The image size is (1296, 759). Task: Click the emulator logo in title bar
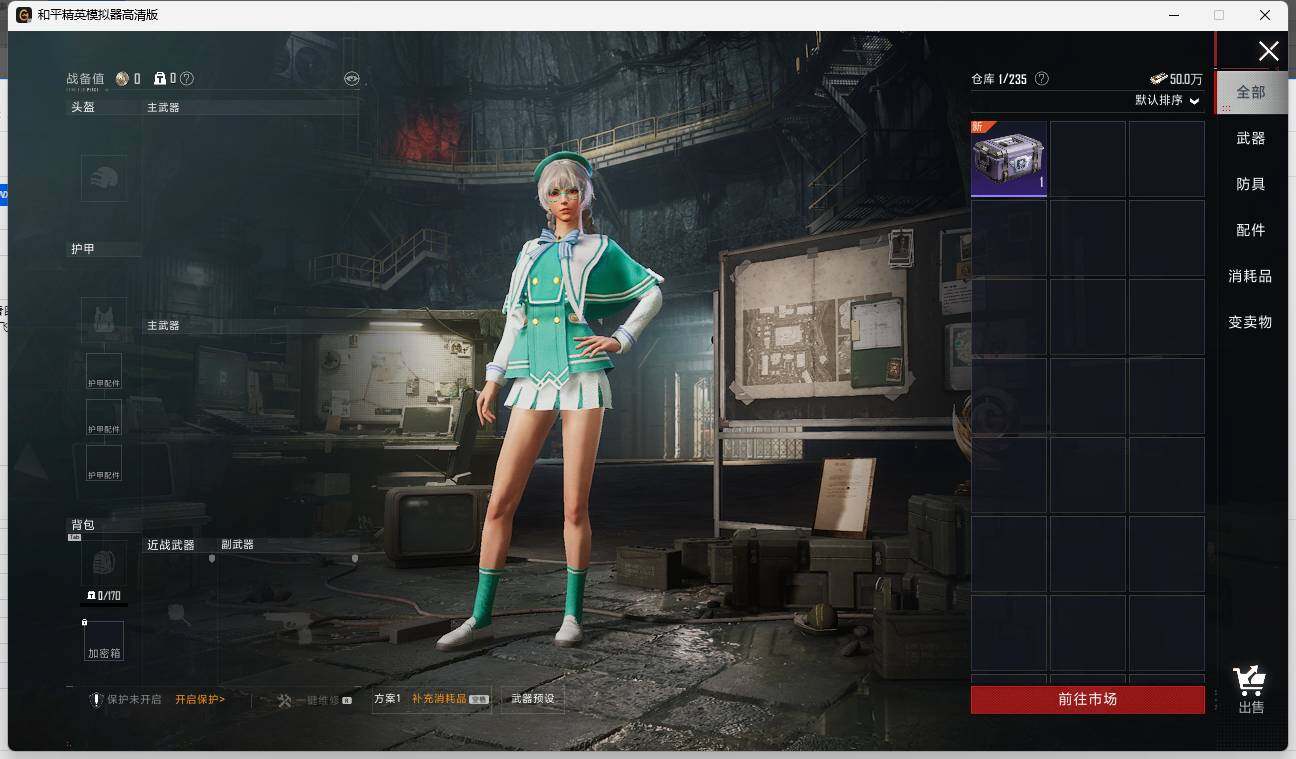coord(24,15)
